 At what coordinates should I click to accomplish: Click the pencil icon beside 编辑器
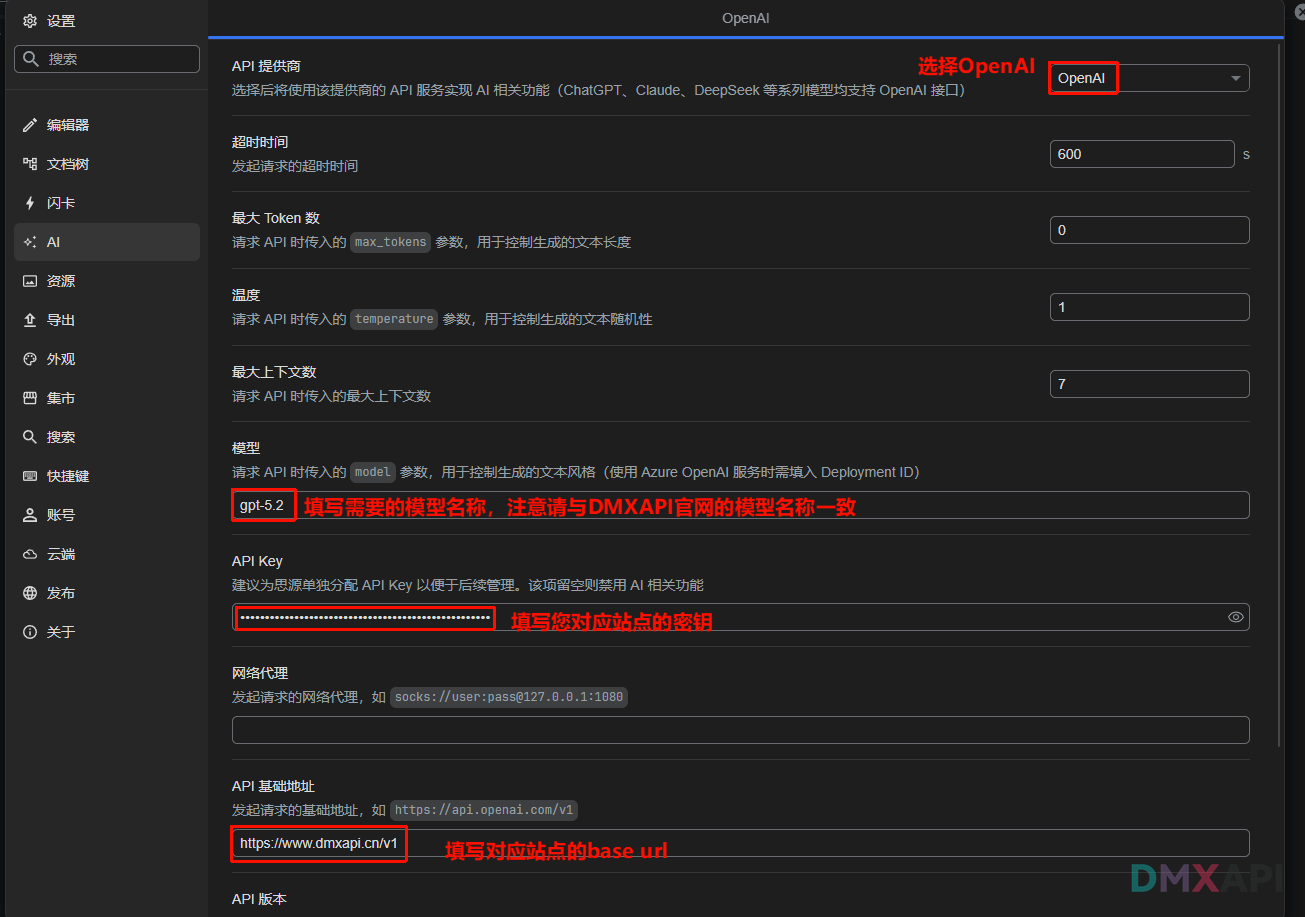(x=30, y=125)
